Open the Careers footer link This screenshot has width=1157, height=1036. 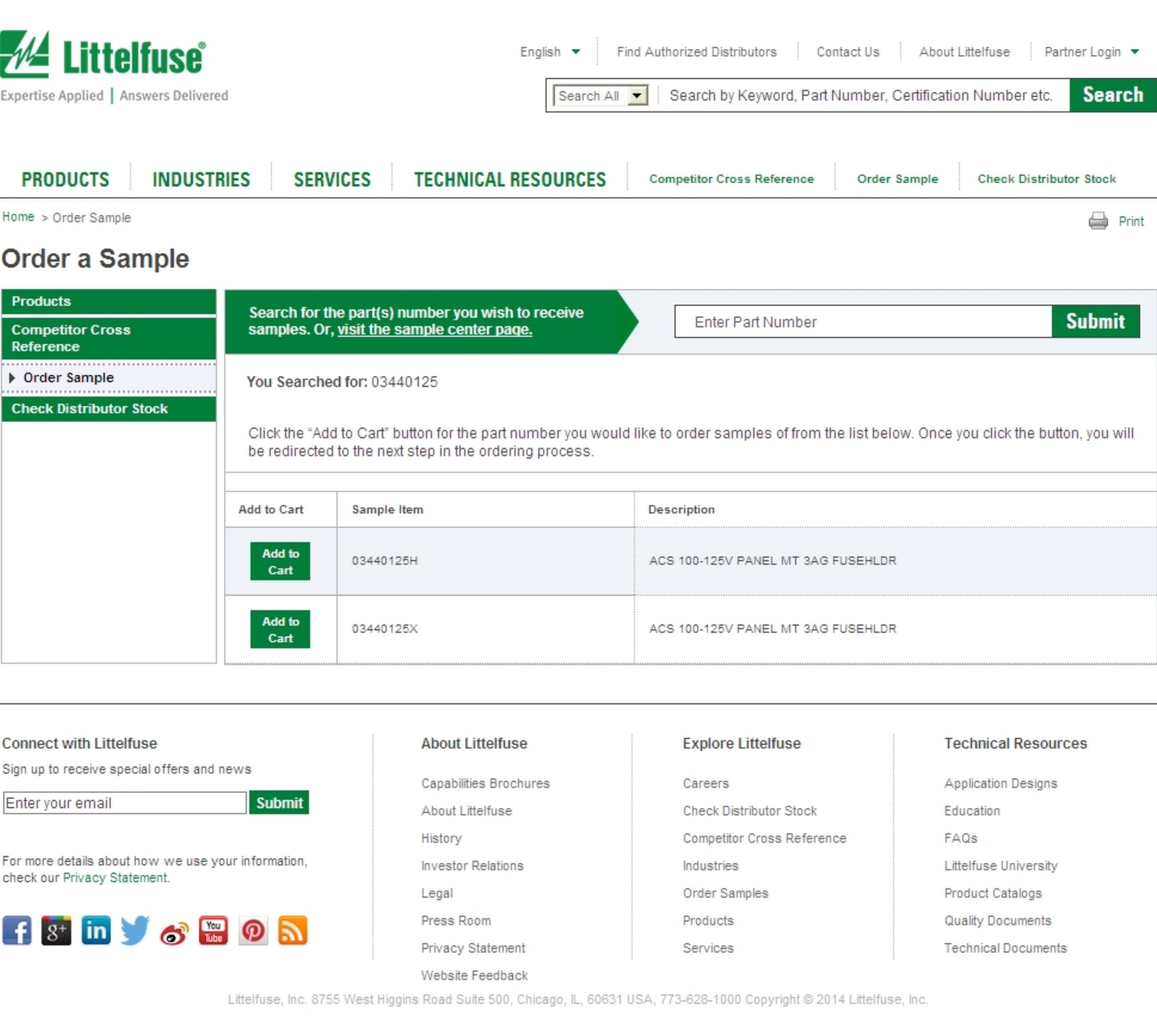point(706,783)
